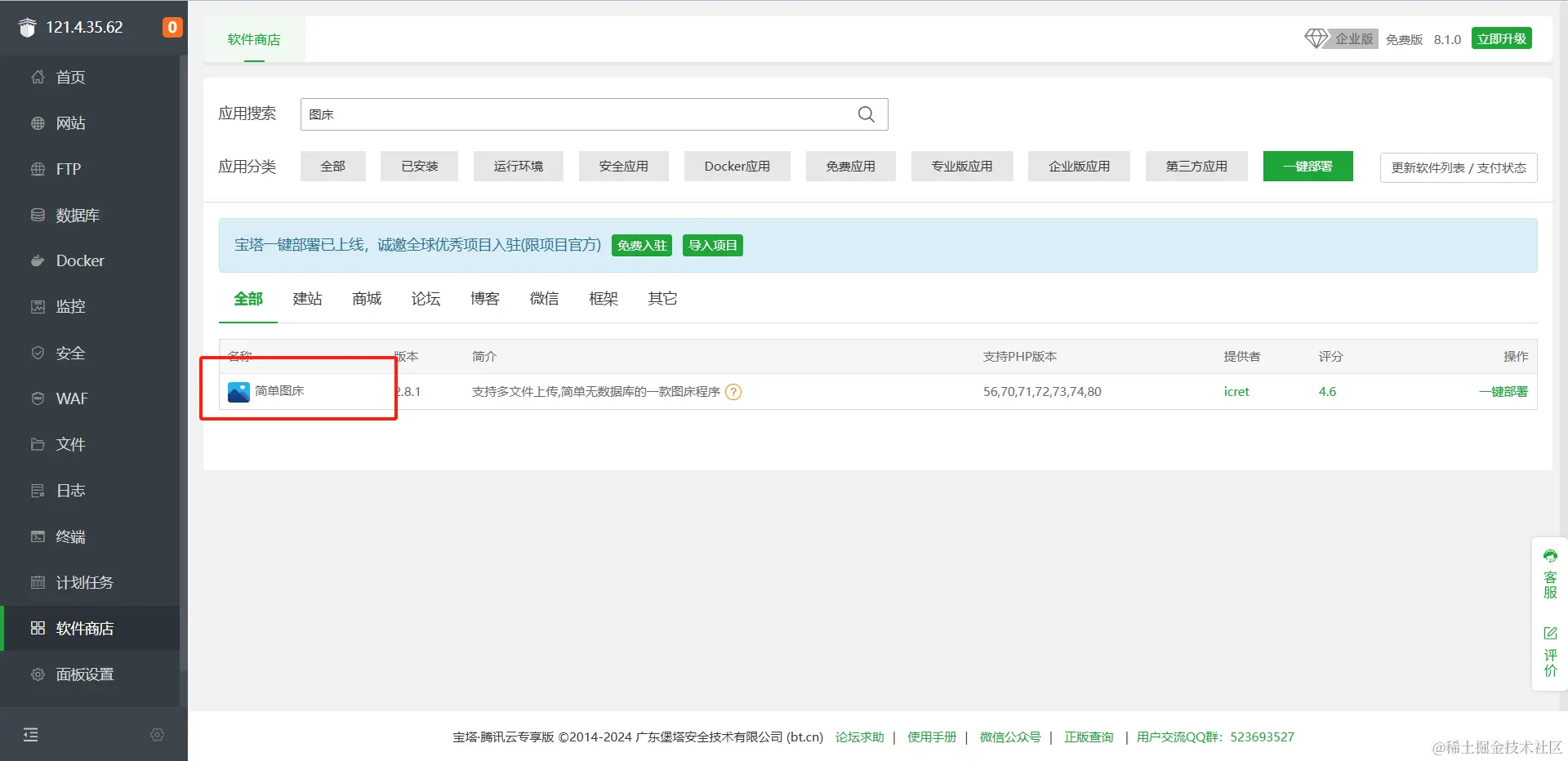Image resolution: width=1568 pixels, height=761 pixels.
Task: Click the 4.6 rating value
Action: tap(1328, 392)
